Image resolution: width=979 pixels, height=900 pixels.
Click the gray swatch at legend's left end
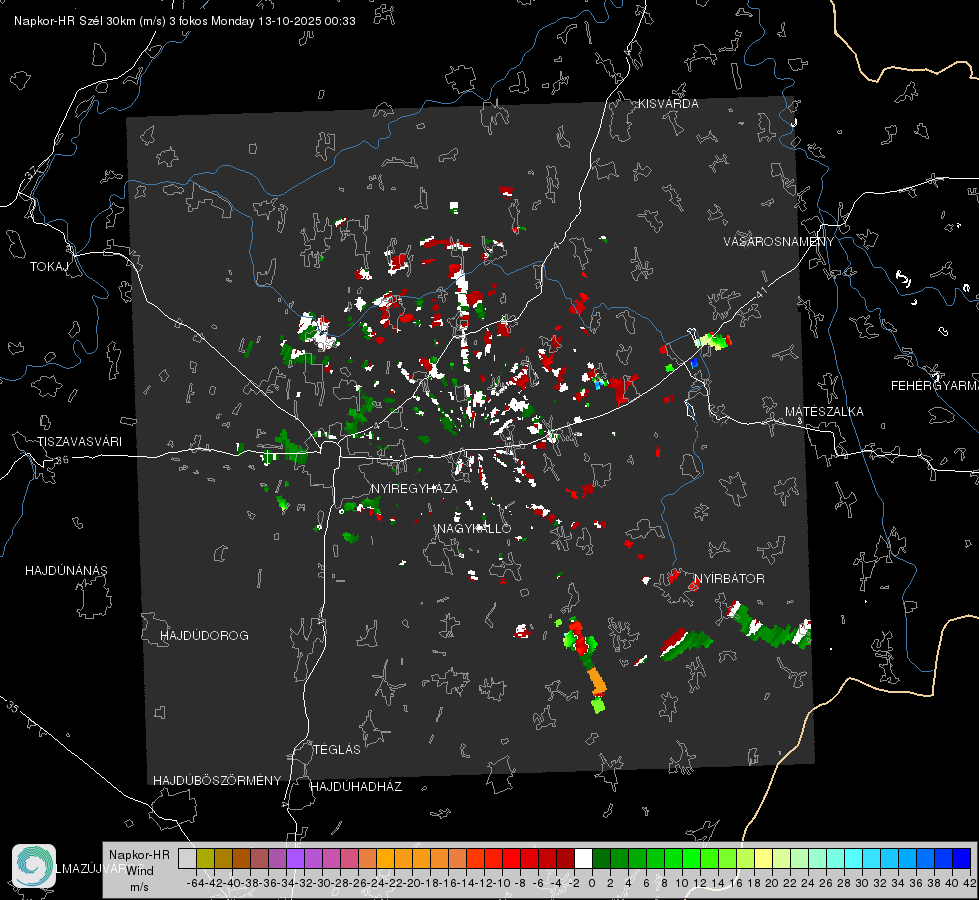tap(187, 858)
